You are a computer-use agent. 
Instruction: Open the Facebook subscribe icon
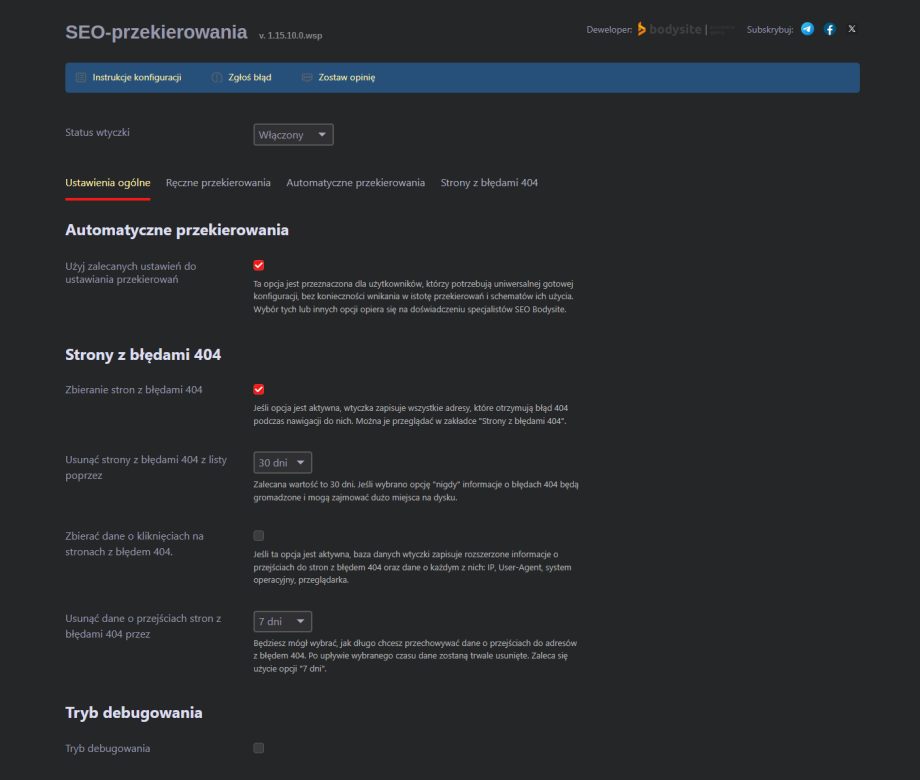tap(829, 29)
